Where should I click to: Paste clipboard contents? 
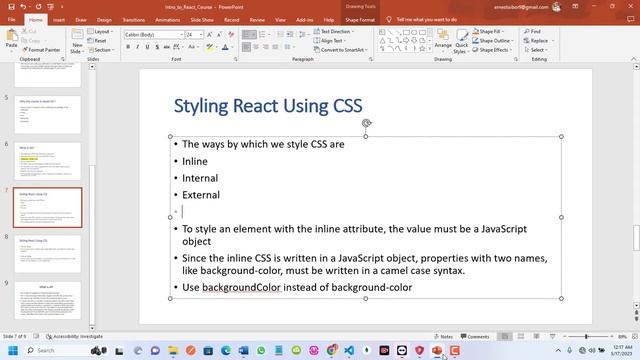(11, 40)
